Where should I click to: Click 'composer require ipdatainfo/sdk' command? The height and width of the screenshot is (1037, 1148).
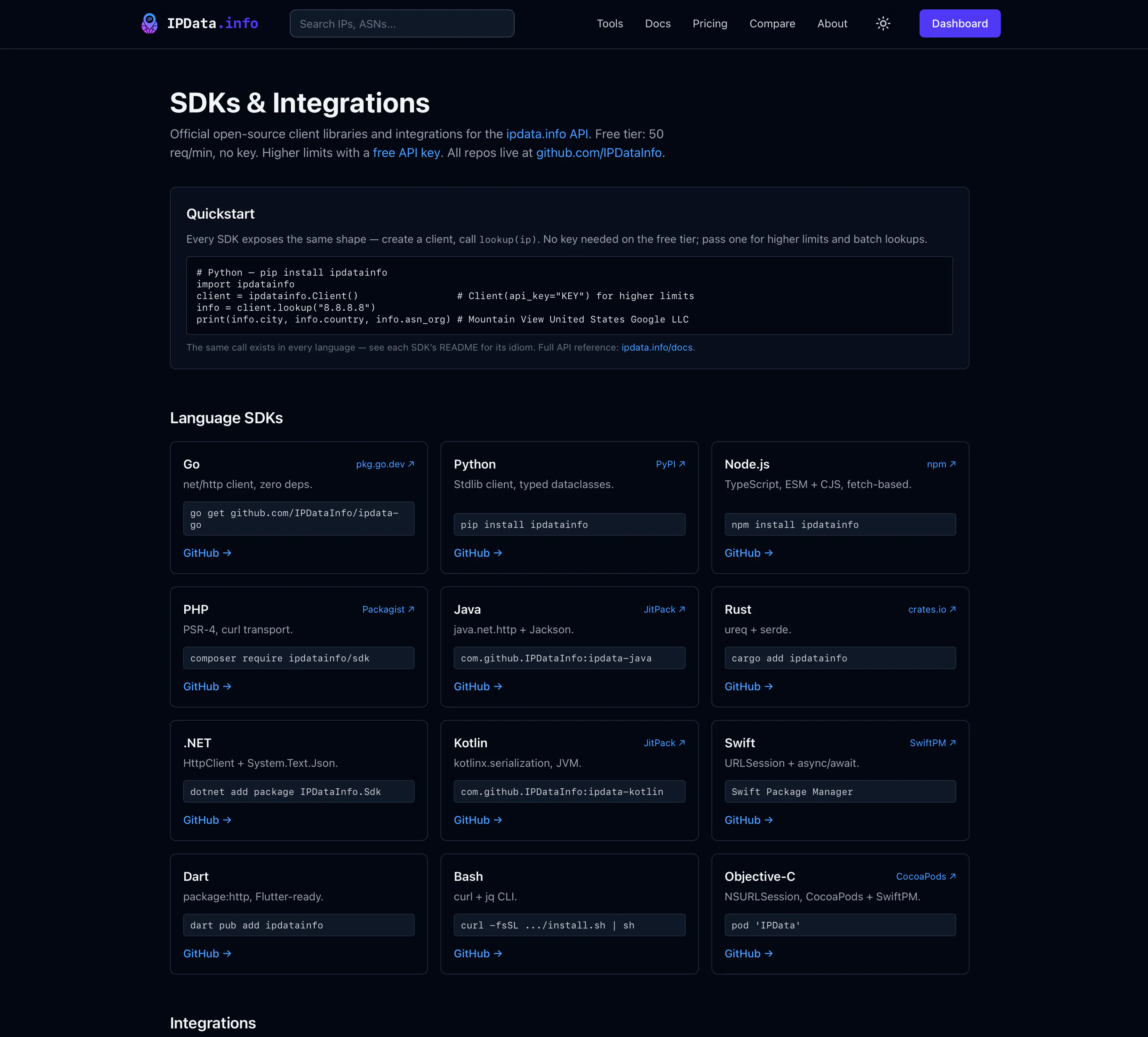coord(298,658)
